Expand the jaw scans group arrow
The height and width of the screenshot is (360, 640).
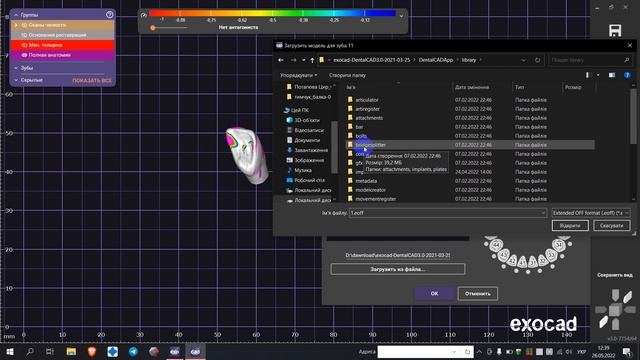(x=16, y=25)
